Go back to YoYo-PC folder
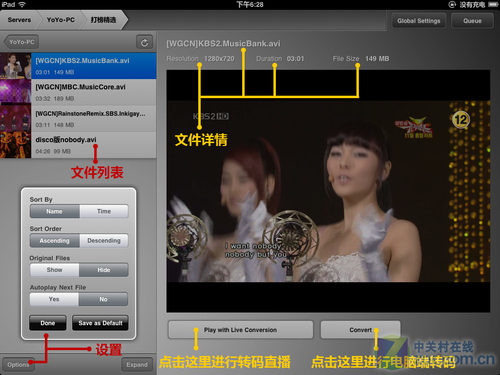 point(21,42)
